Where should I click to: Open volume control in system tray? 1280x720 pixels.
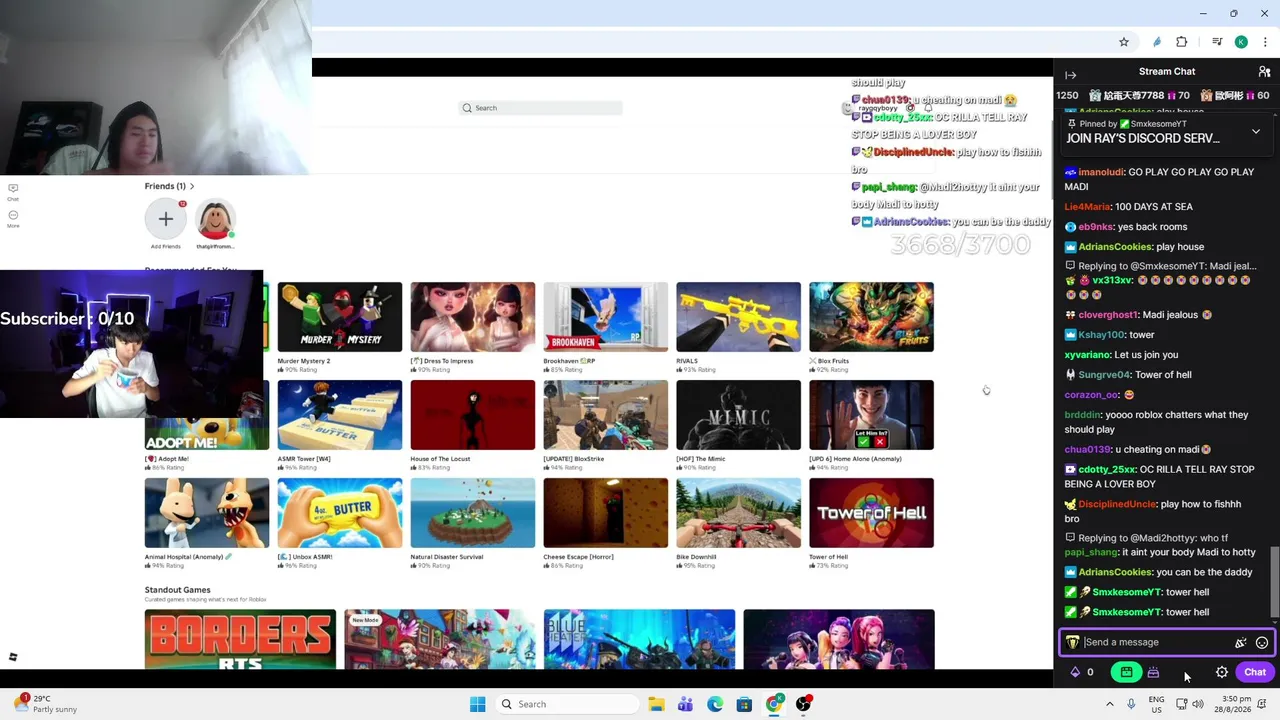tap(1198, 705)
